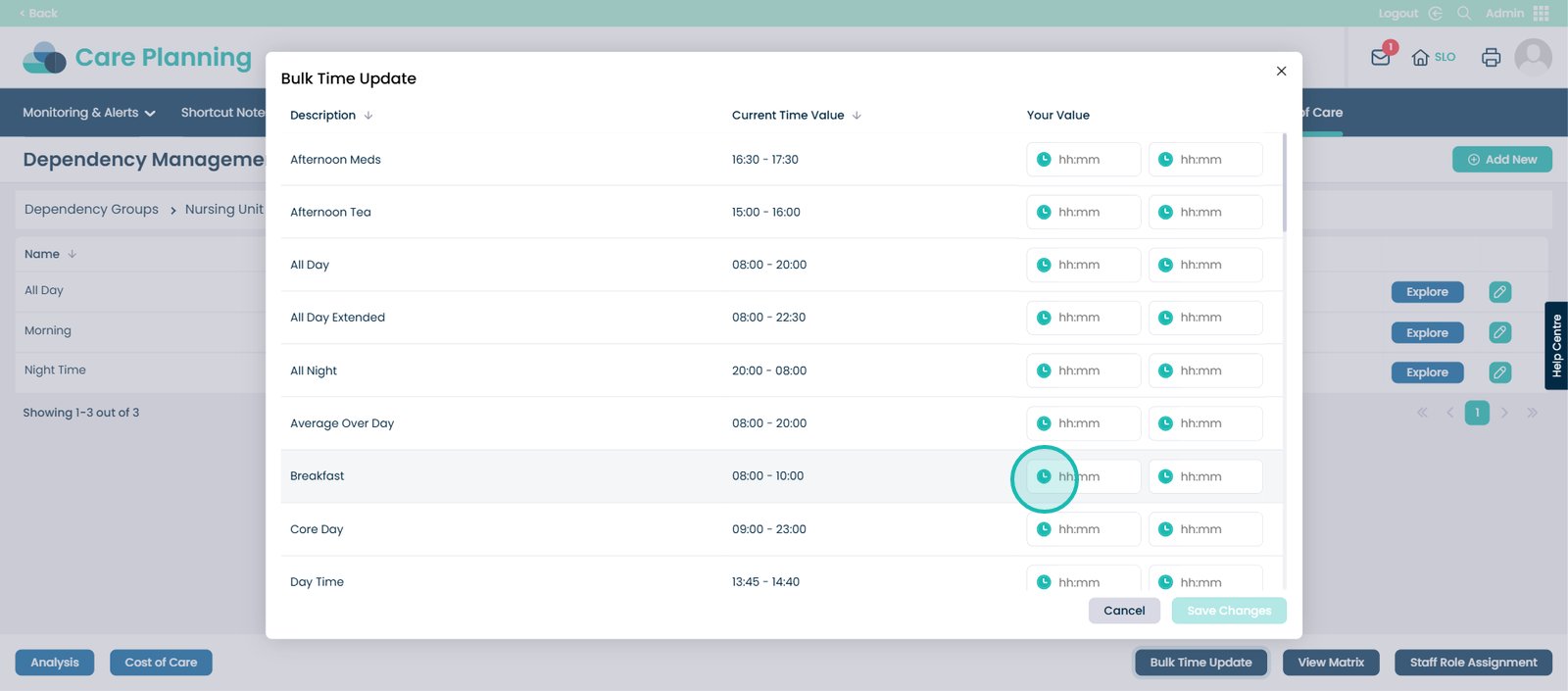Click the View Matrix button

click(1330, 663)
